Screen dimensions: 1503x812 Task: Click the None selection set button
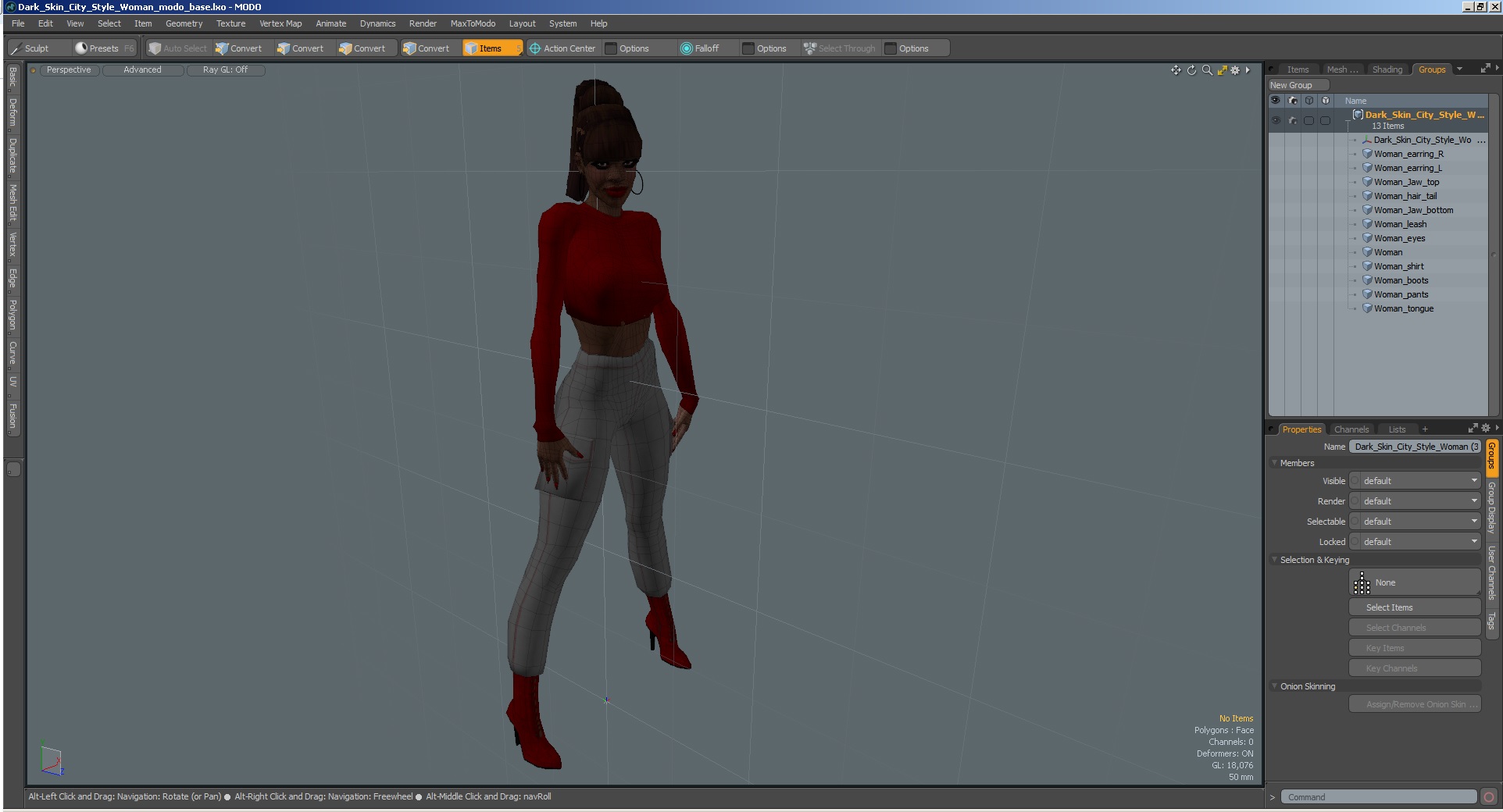[x=1415, y=582]
